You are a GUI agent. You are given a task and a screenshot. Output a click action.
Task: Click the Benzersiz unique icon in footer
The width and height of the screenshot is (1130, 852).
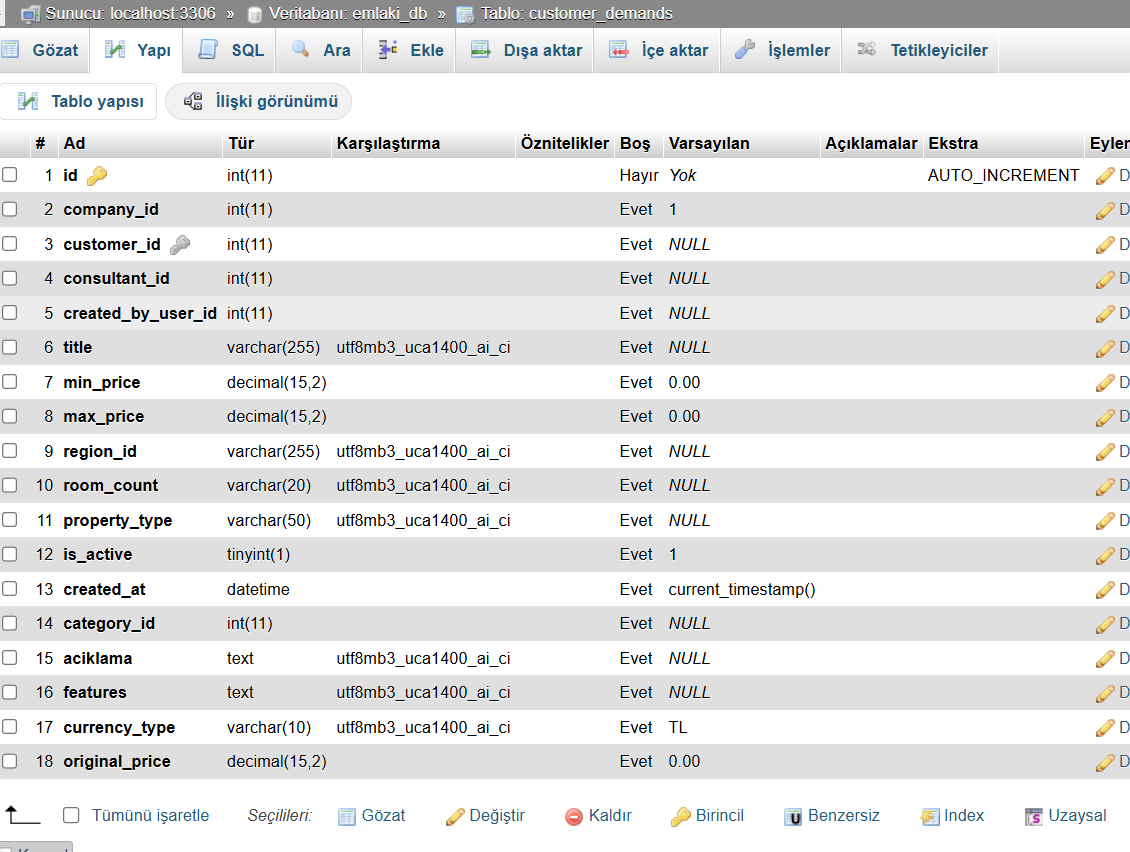click(x=793, y=816)
